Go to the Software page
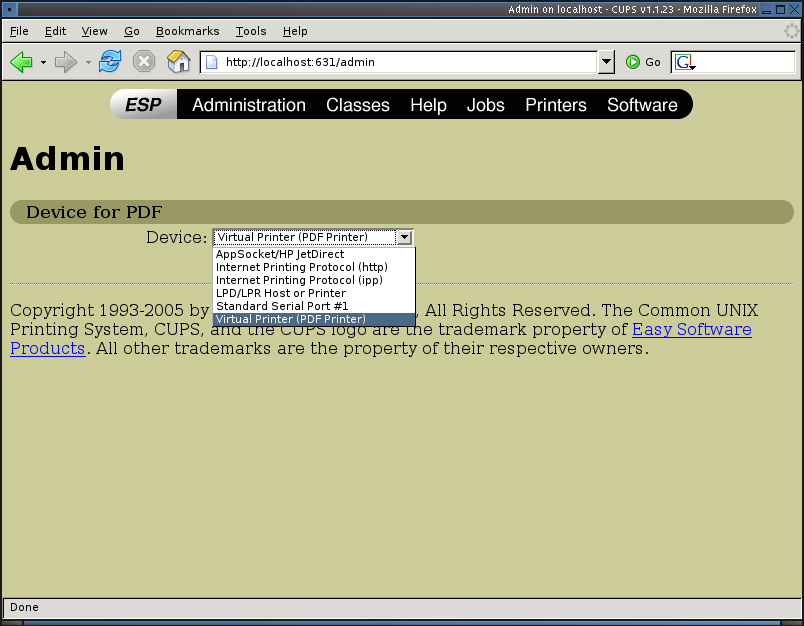 (642, 105)
